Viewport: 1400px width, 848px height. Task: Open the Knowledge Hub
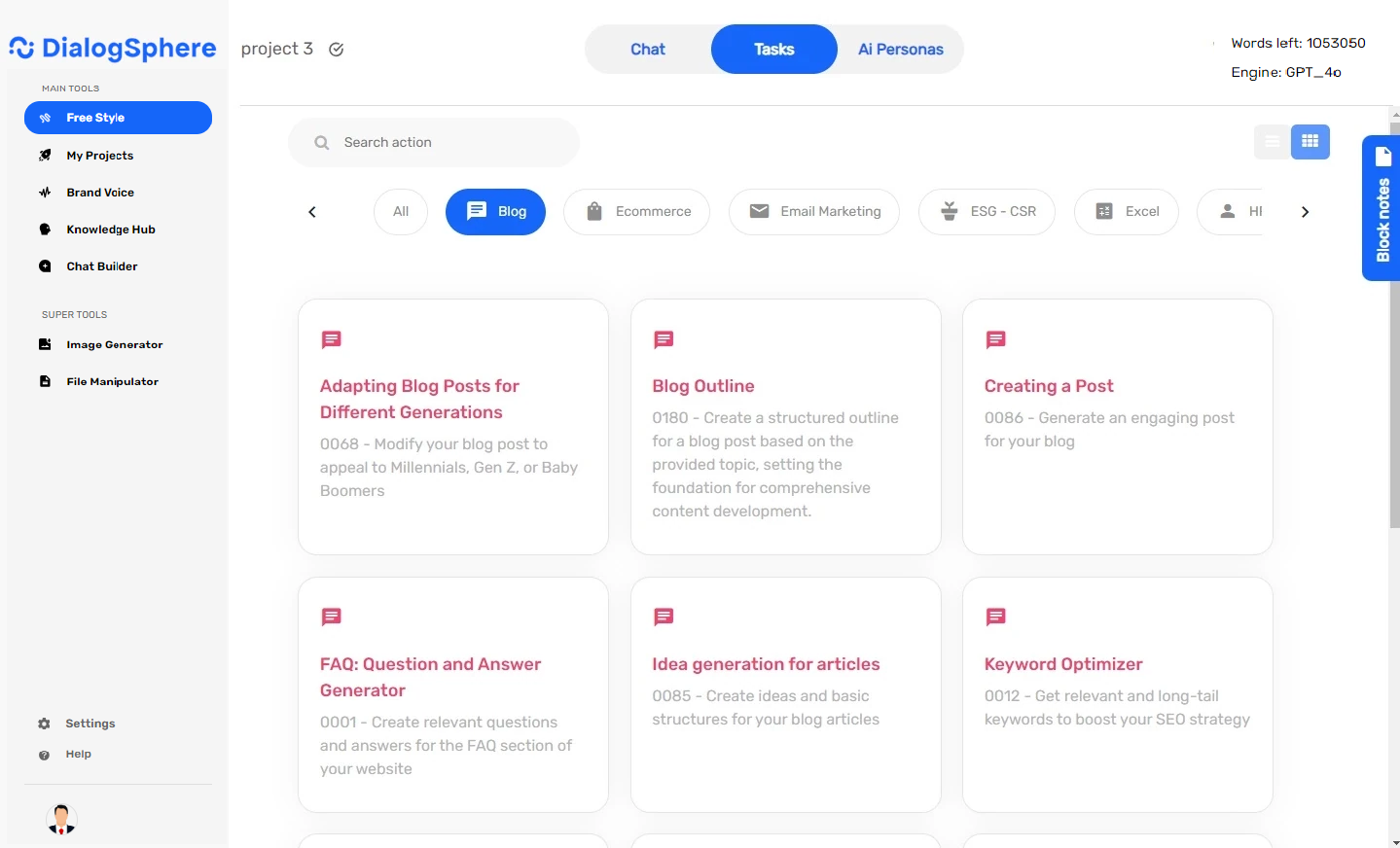point(110,229)
